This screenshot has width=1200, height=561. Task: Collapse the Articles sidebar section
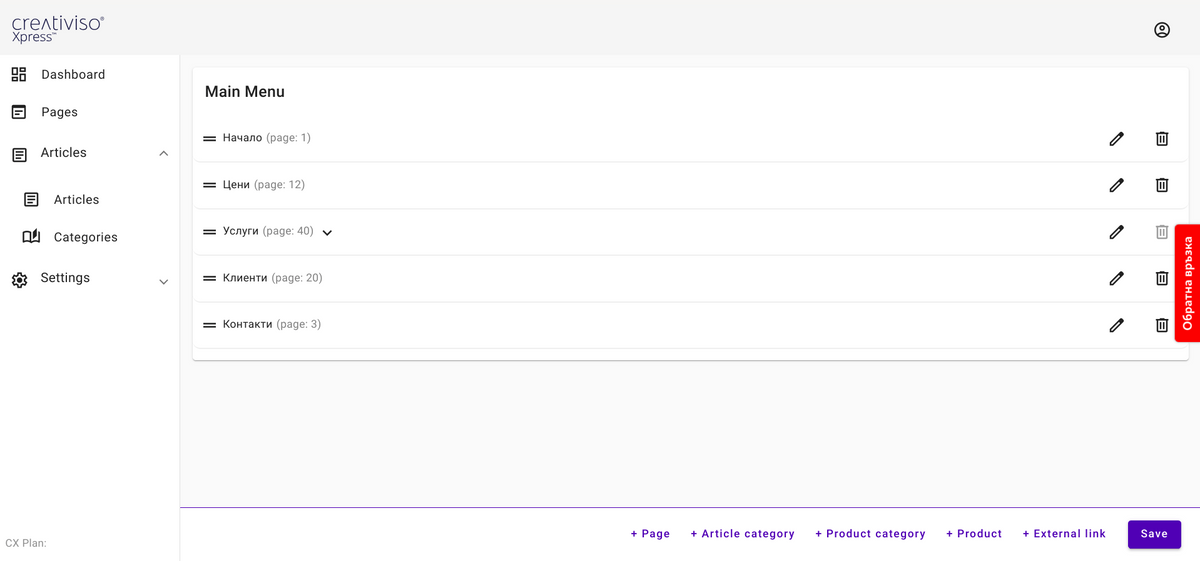(163, 153)
